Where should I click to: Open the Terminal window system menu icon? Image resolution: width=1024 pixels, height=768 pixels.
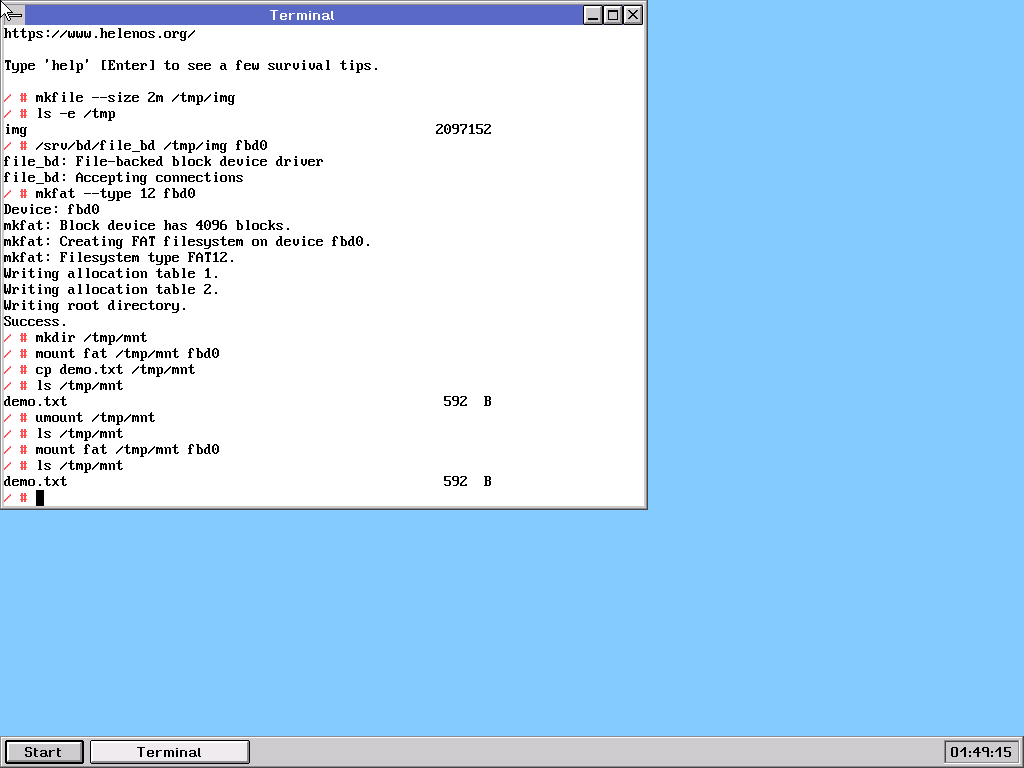click(x=14, y=14)
